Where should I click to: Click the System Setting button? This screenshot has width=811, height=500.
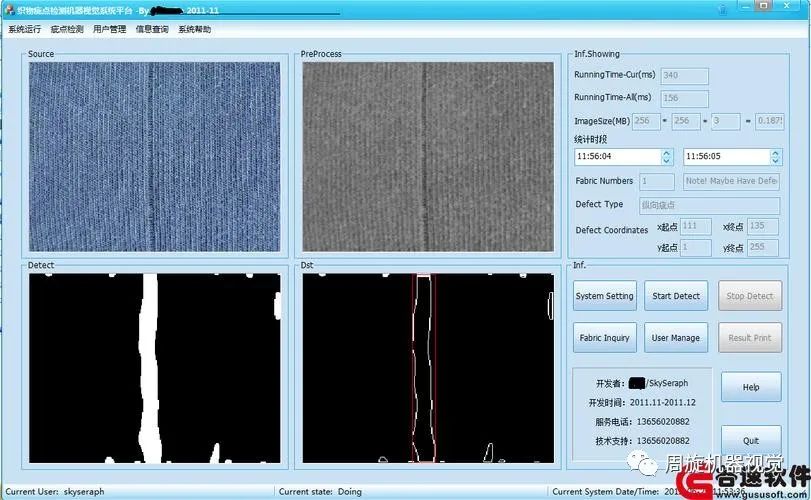point(605,296)
